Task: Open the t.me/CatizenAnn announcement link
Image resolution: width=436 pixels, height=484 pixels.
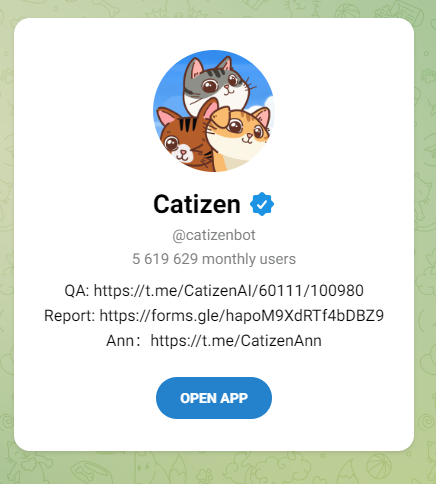Action: click(x=236, y=341)
